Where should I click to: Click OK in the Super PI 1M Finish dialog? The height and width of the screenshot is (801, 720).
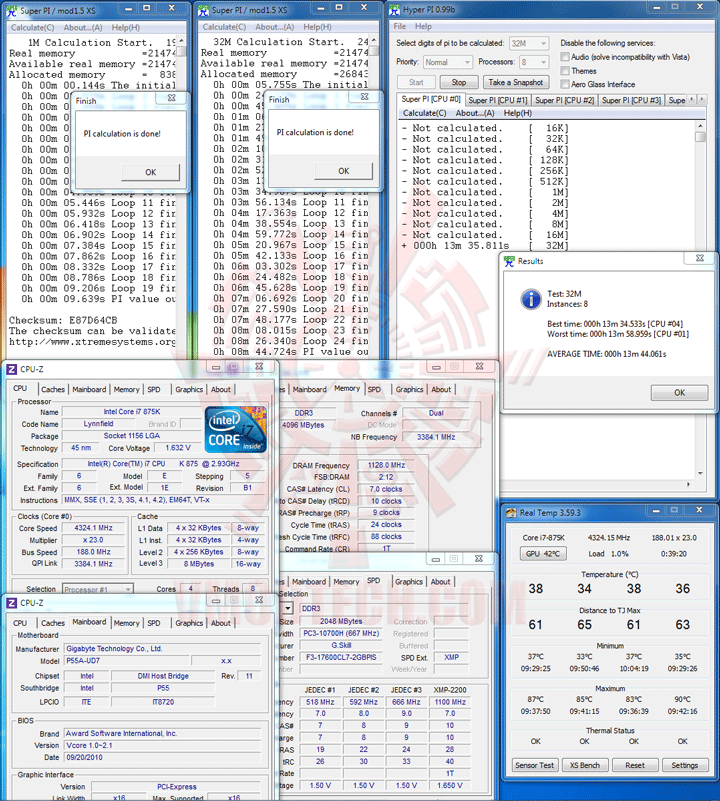[x=150, y=172]
